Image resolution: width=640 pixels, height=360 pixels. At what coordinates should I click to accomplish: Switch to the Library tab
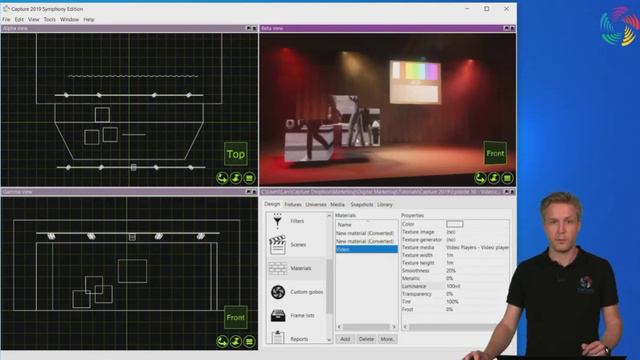point(385,204)
